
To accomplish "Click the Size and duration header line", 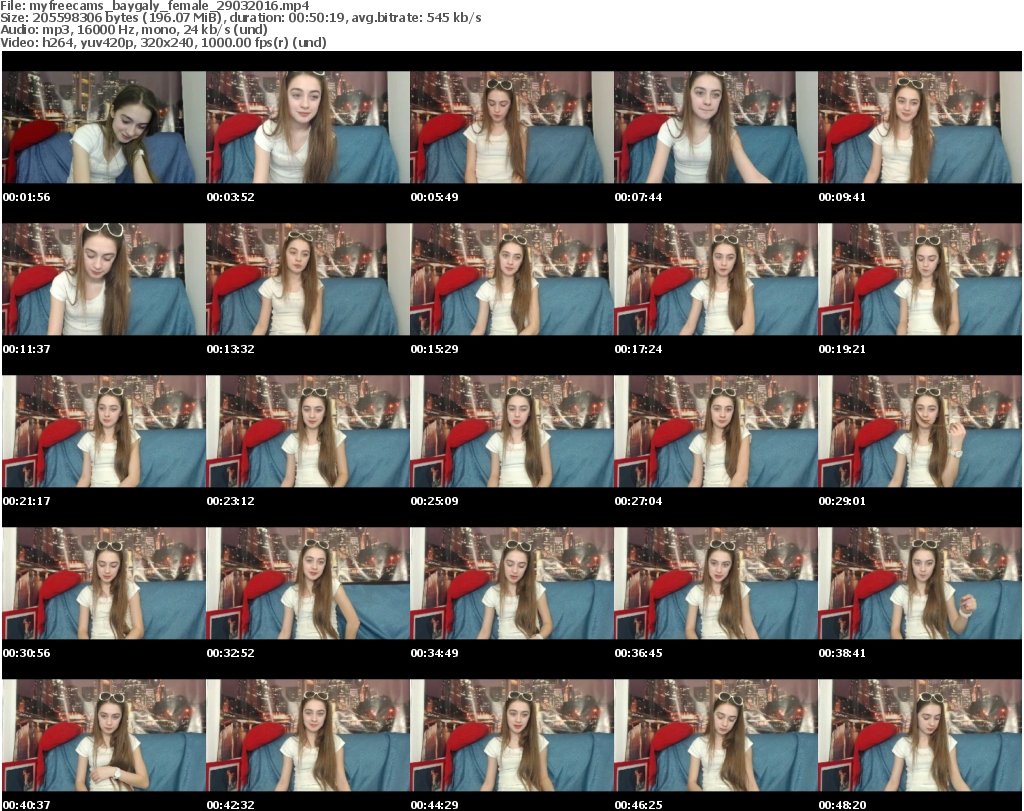I will (x=241, y=18).
